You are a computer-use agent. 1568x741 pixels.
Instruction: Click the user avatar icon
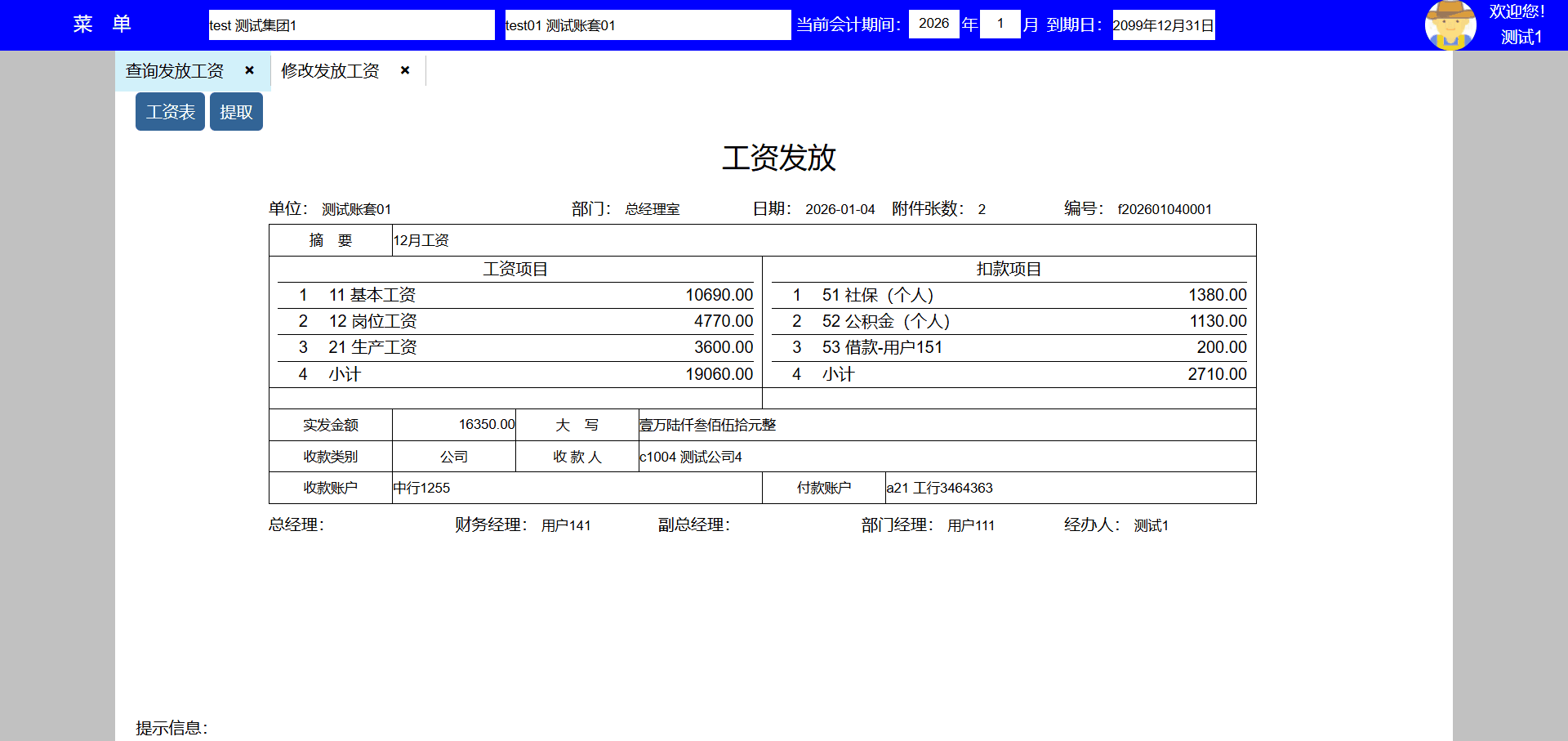click(1450, 25)
